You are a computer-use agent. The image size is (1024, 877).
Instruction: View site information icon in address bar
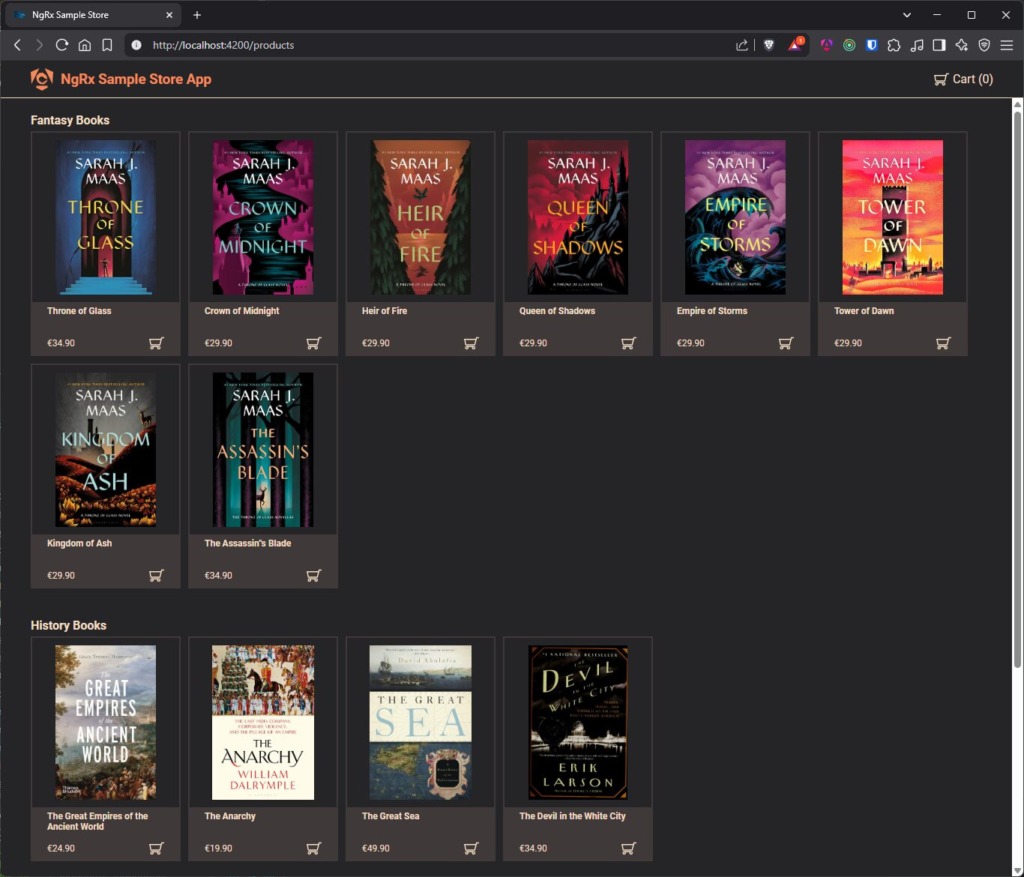(136, 45)
